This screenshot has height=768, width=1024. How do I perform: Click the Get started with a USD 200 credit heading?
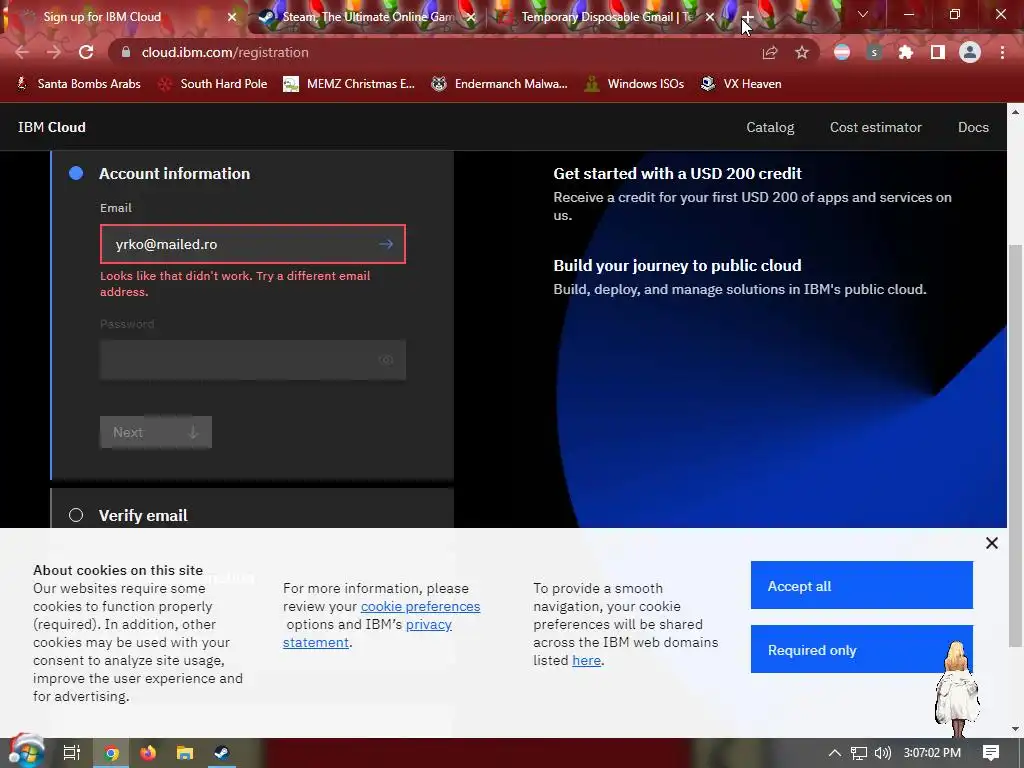click(677, 174)
